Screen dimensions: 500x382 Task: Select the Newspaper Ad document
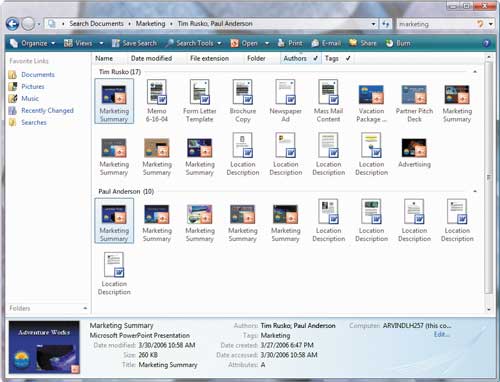pyautogui.click(x=286, y=101)
